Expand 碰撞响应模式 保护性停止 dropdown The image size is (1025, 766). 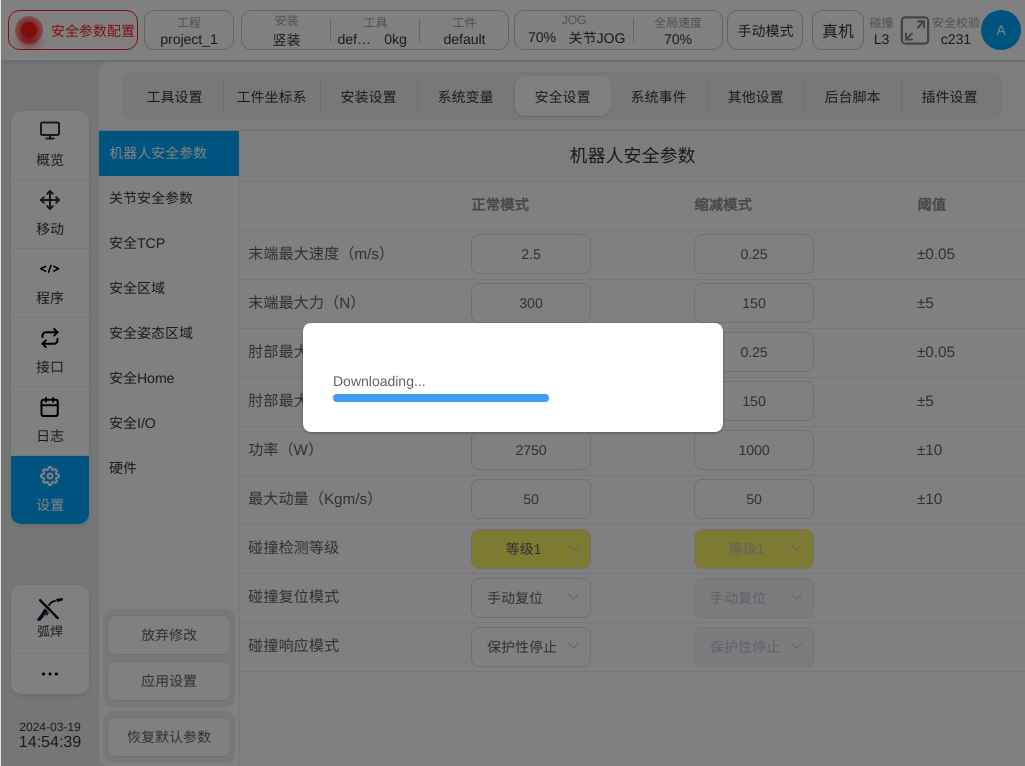tap(531, 647)
